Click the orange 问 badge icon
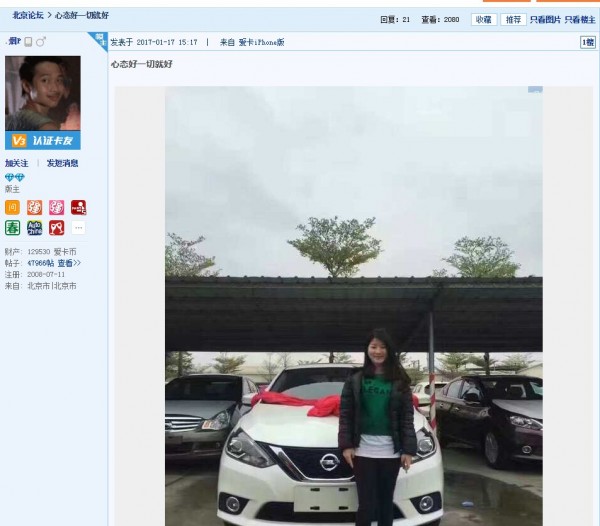Image resolution: width=600 pixels, height=526 pixels. tap(12, 207)
